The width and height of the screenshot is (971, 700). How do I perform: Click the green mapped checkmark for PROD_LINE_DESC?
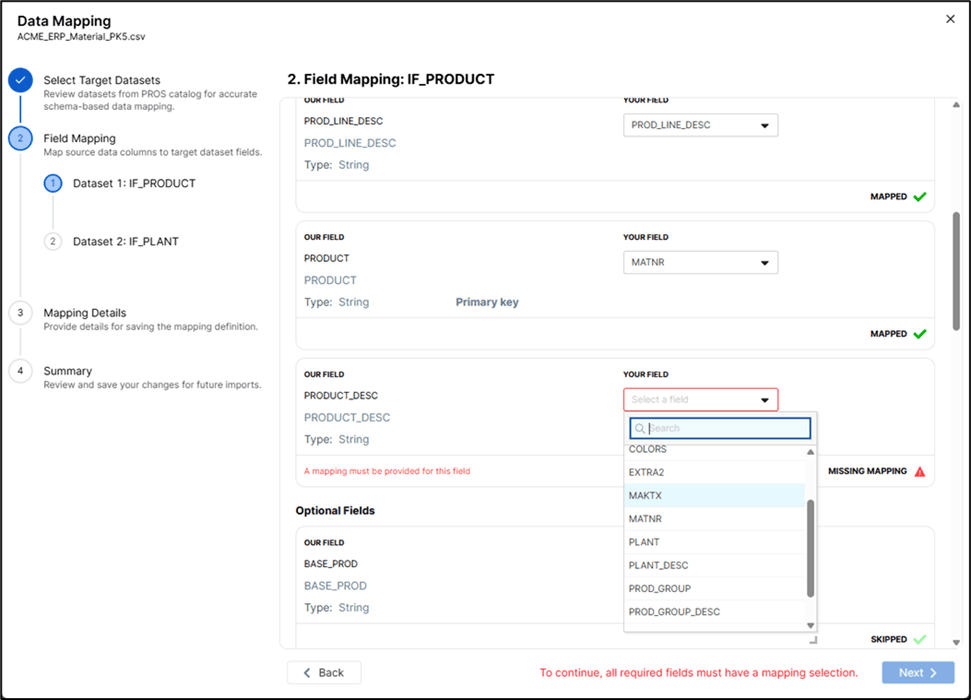919,197
